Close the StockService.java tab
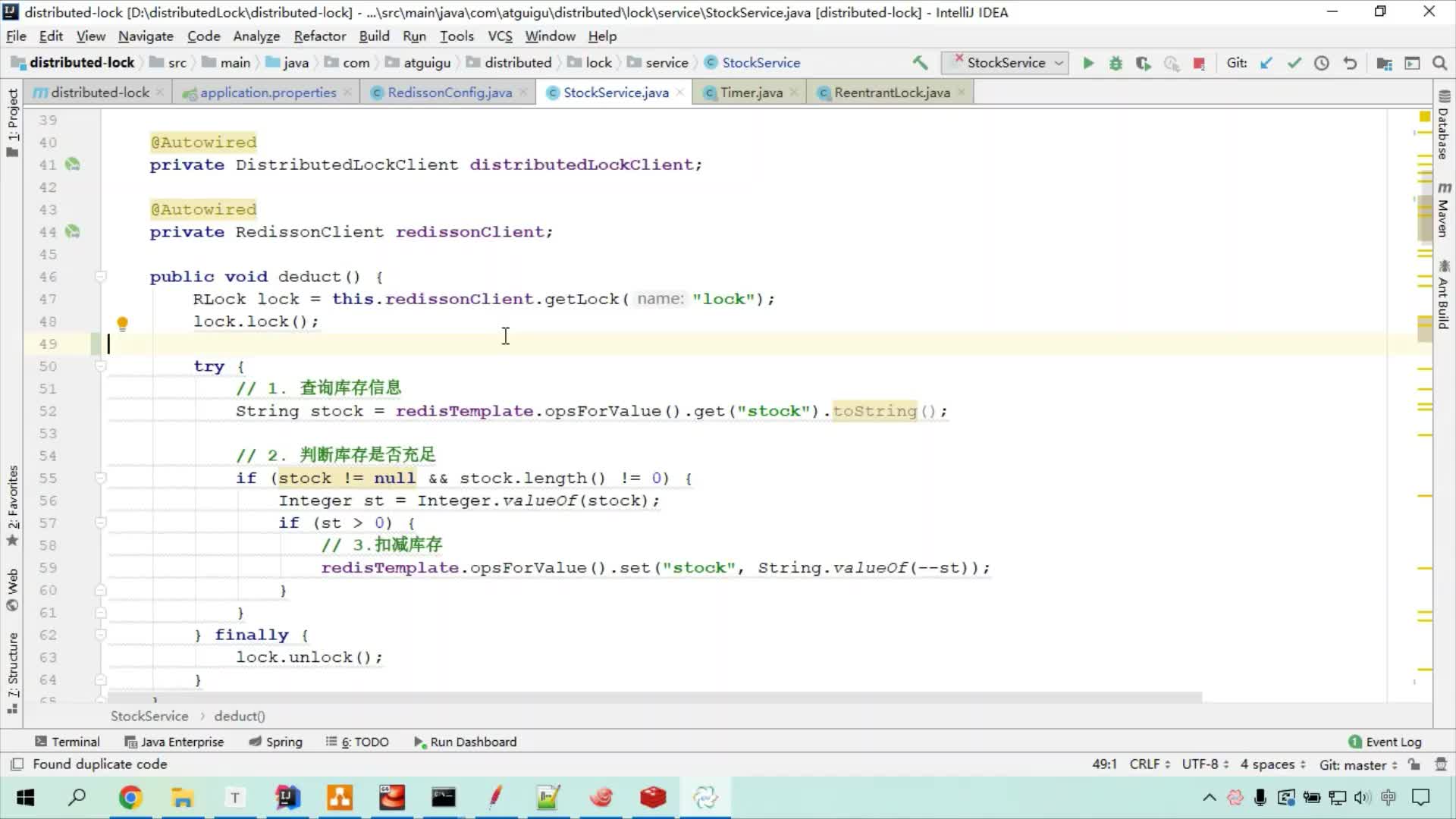 679,93
